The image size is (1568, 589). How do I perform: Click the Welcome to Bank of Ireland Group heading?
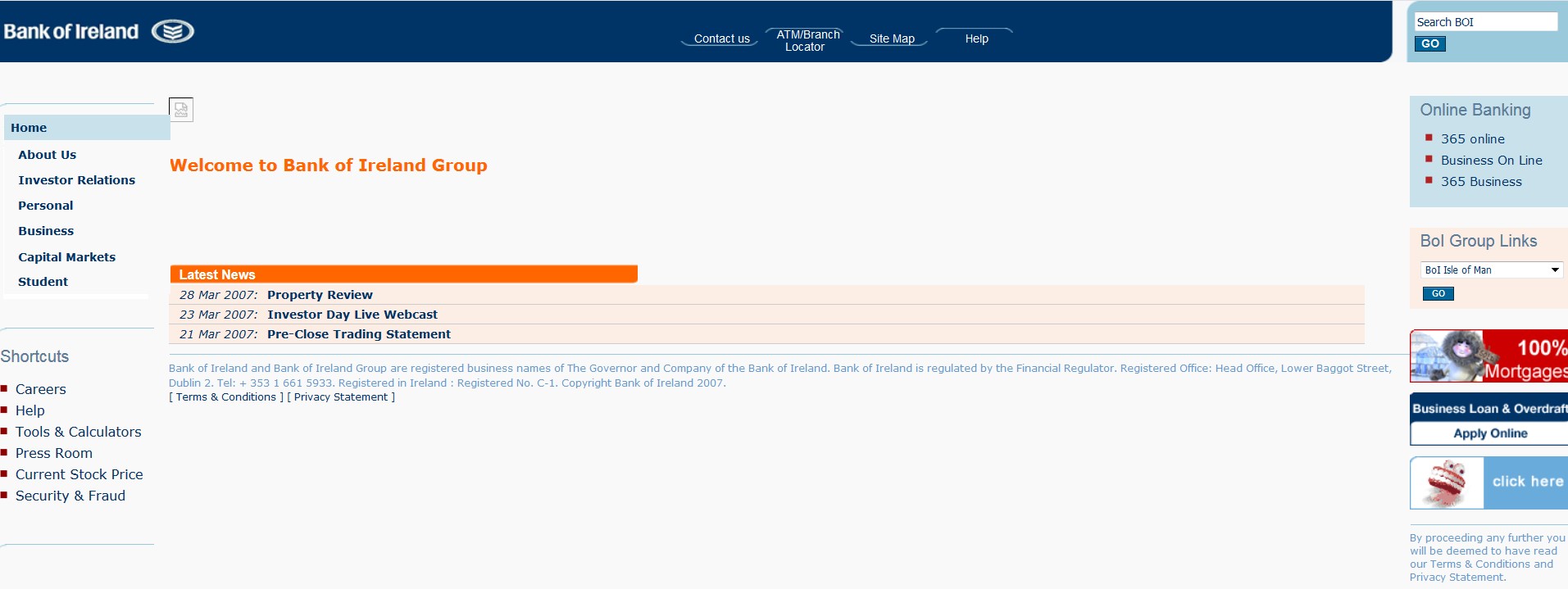pyautogui.click(x=328, y=165)
